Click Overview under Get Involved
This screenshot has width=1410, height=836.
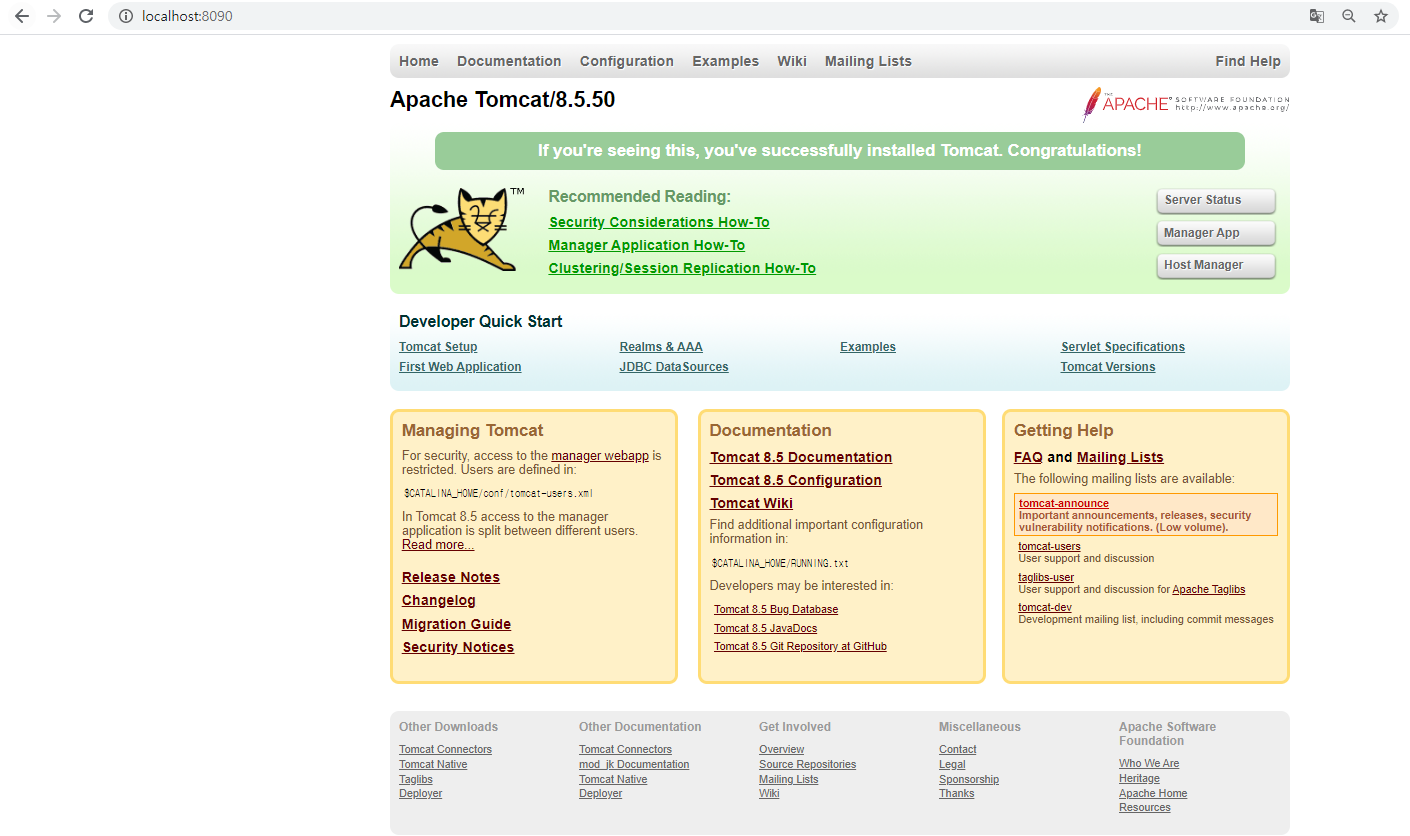point(781,750)
